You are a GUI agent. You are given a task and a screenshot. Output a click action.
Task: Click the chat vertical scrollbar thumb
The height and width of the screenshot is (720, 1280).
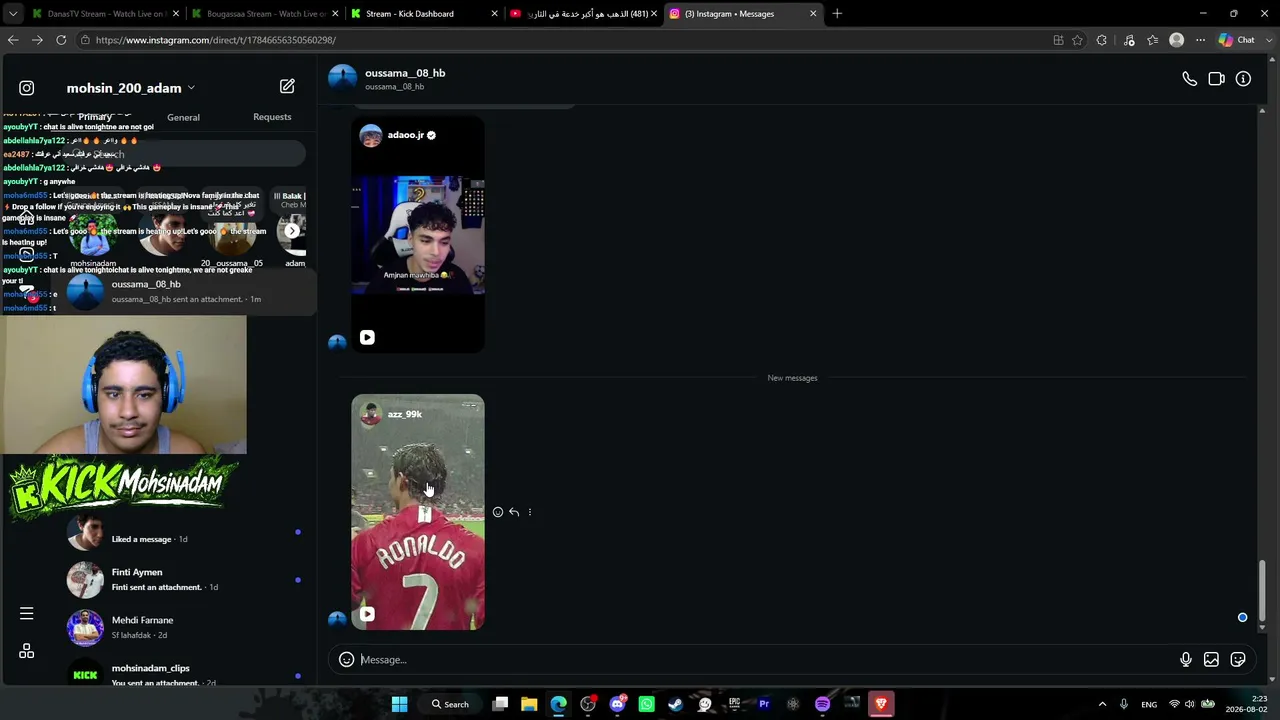(x=1262, y=591)
